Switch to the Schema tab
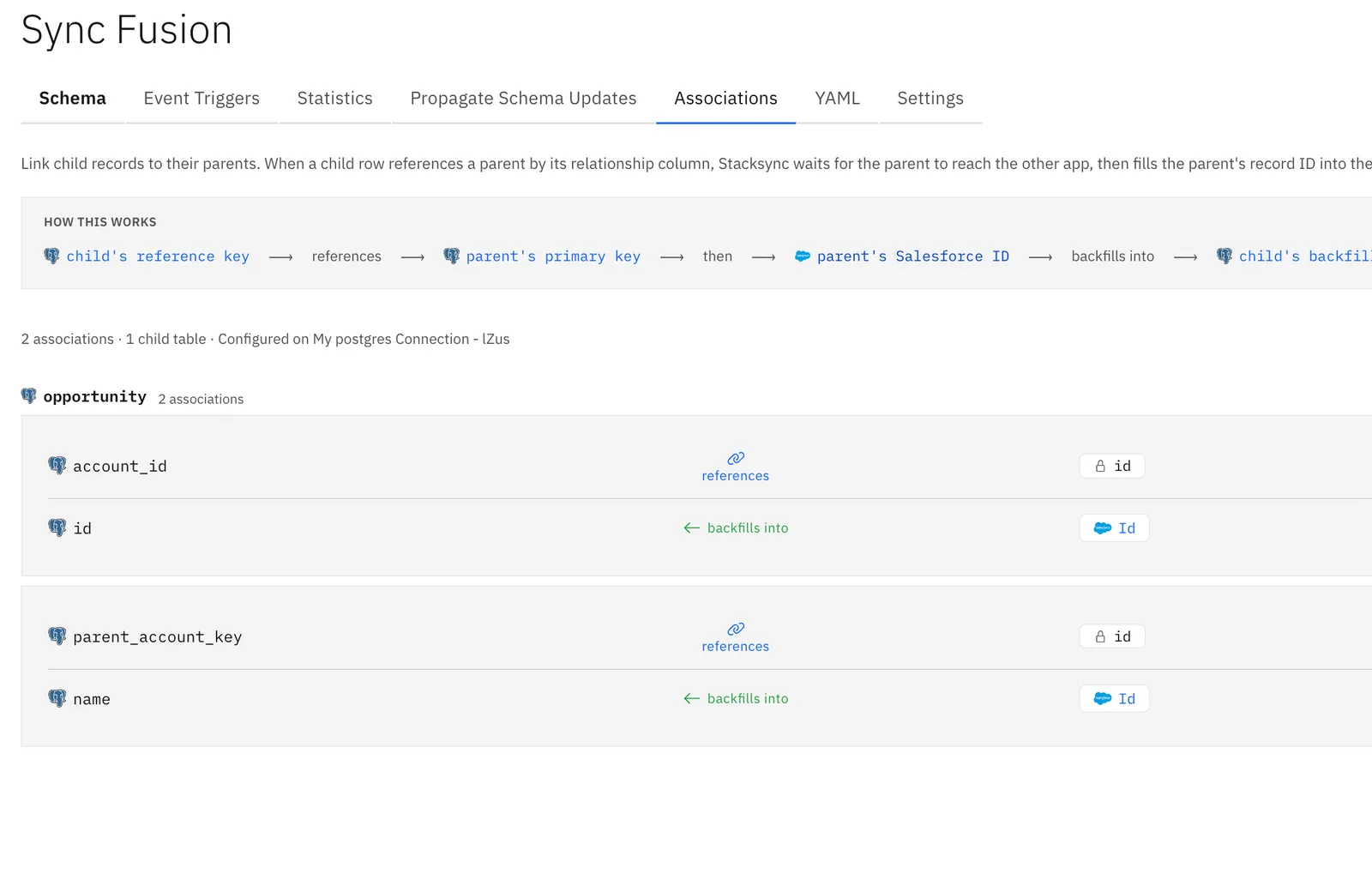The width and height of the screenshot is (1372, 892). 73,99
